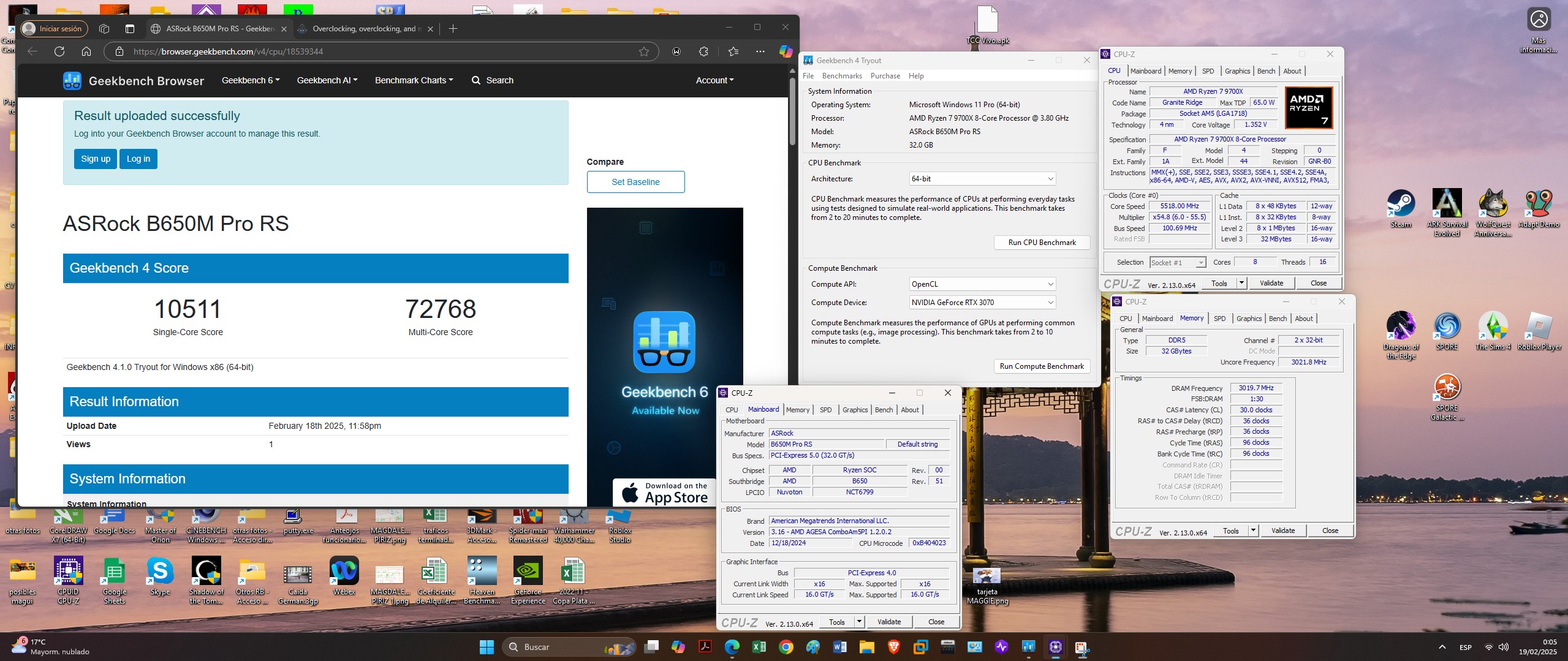Expand the Benchmark Charts nav dropdown
The width and height of the screenshot is (1568, 661).
coord(414,80)
